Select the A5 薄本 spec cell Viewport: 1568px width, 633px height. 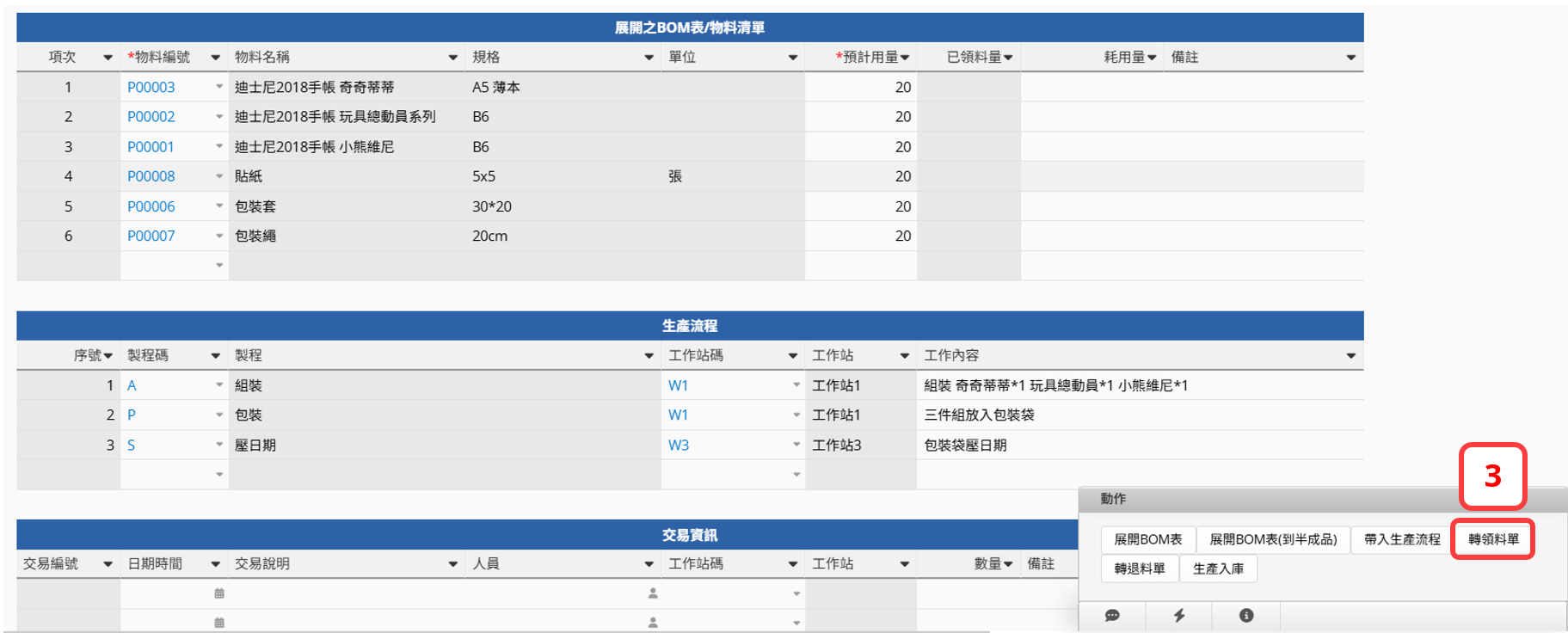563,87
